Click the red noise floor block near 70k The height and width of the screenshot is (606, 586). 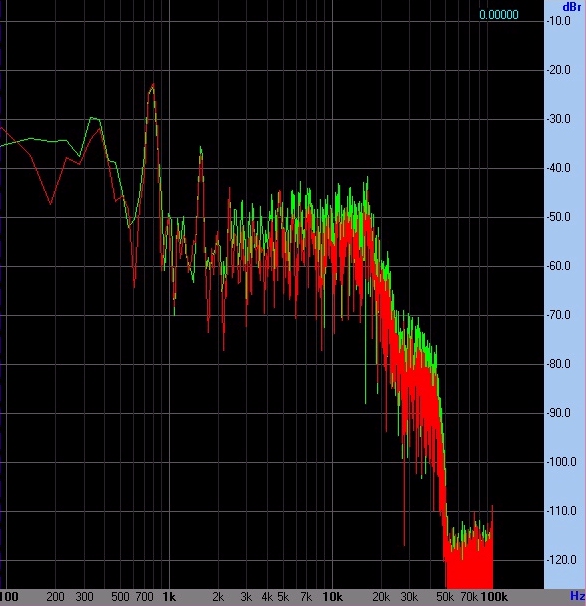point(469,566)
